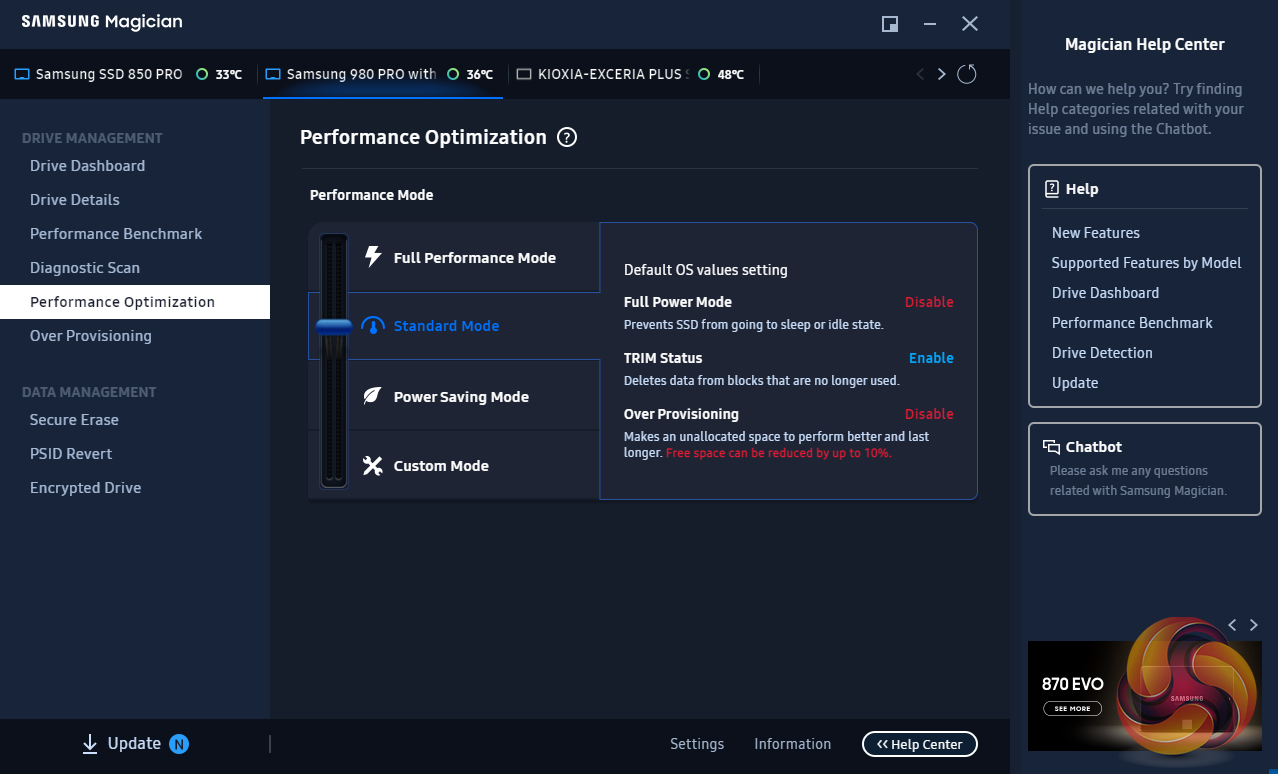Click the Power Saving leaf icon
This screenshot has height=774, width=1278.
372,396
